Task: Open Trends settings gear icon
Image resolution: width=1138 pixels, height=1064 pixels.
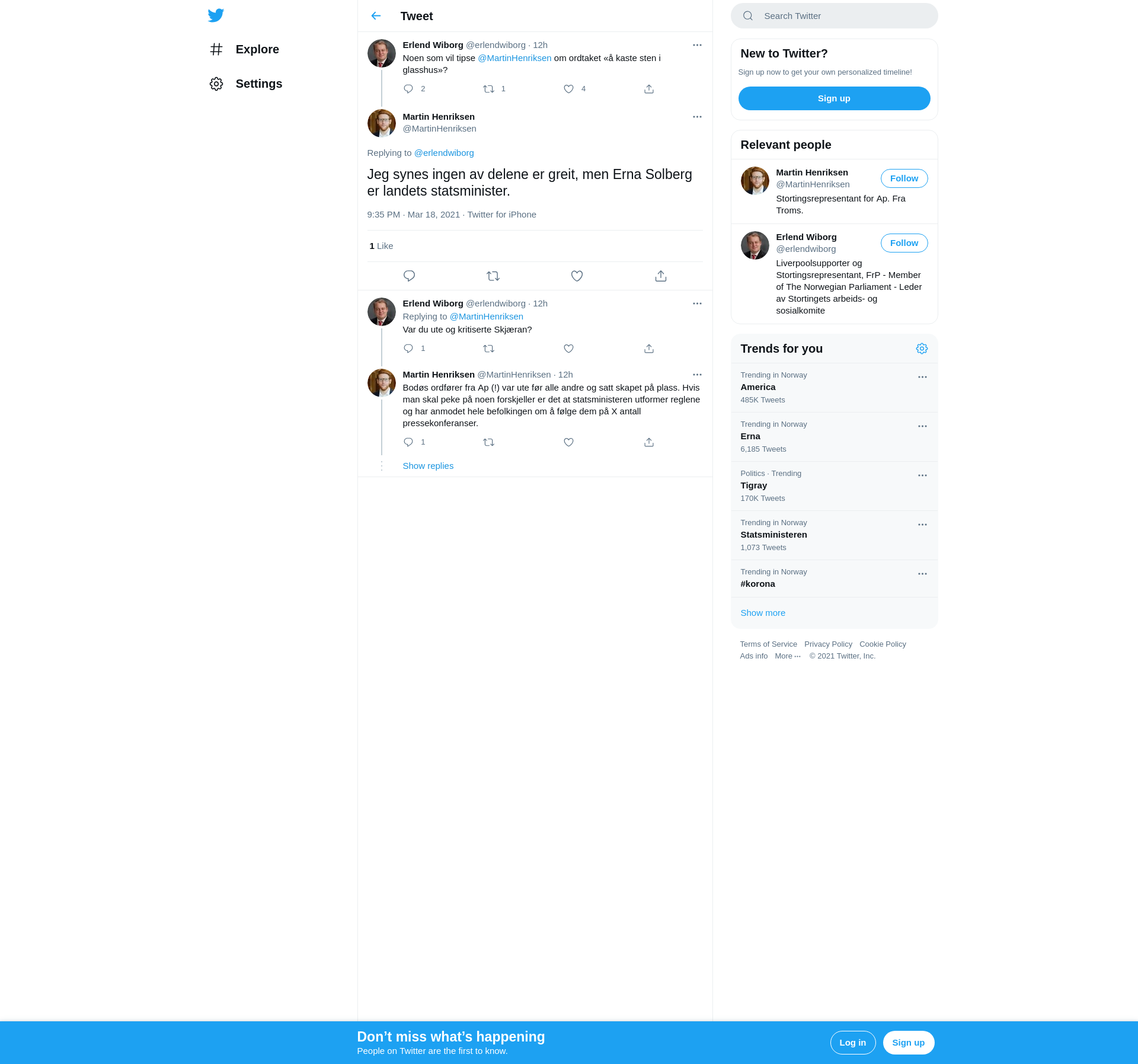Action: tap(922, 349)
